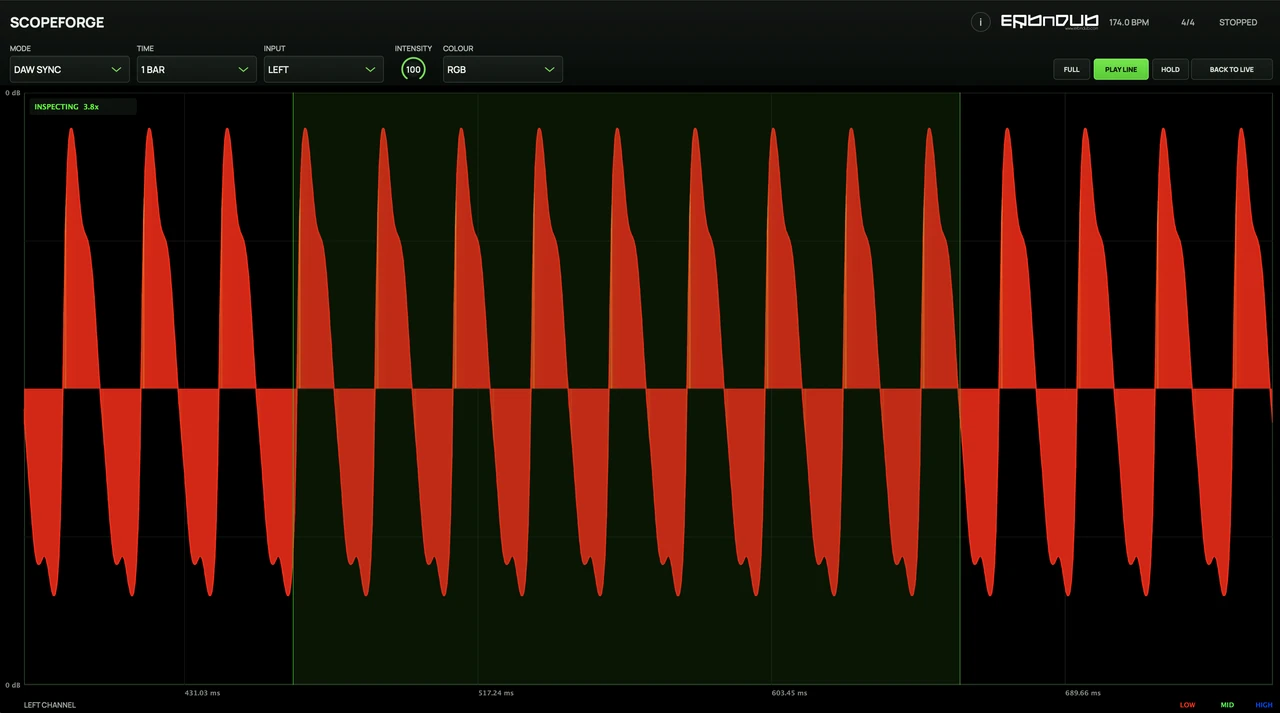The height and width of the screenshot is (713, 1280).
Task: Click the 4/4 time signature readout
Action: click(x=1188, y=22)
